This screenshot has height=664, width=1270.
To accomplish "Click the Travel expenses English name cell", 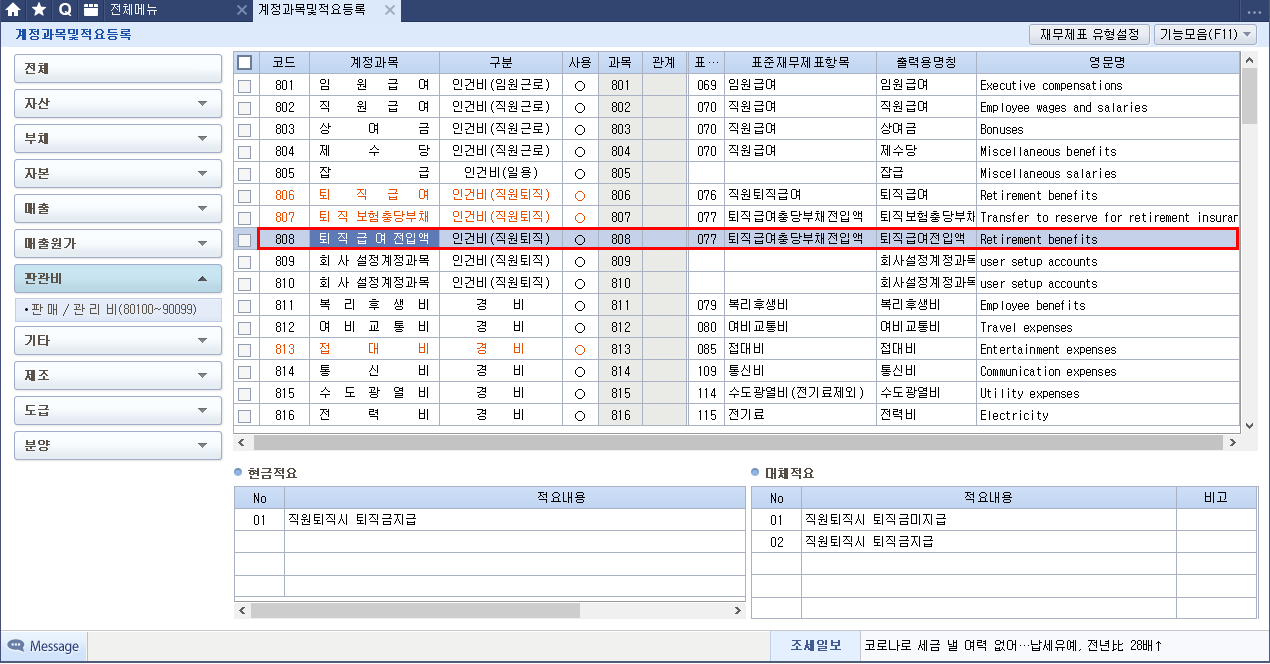I will coord(1107,328).
